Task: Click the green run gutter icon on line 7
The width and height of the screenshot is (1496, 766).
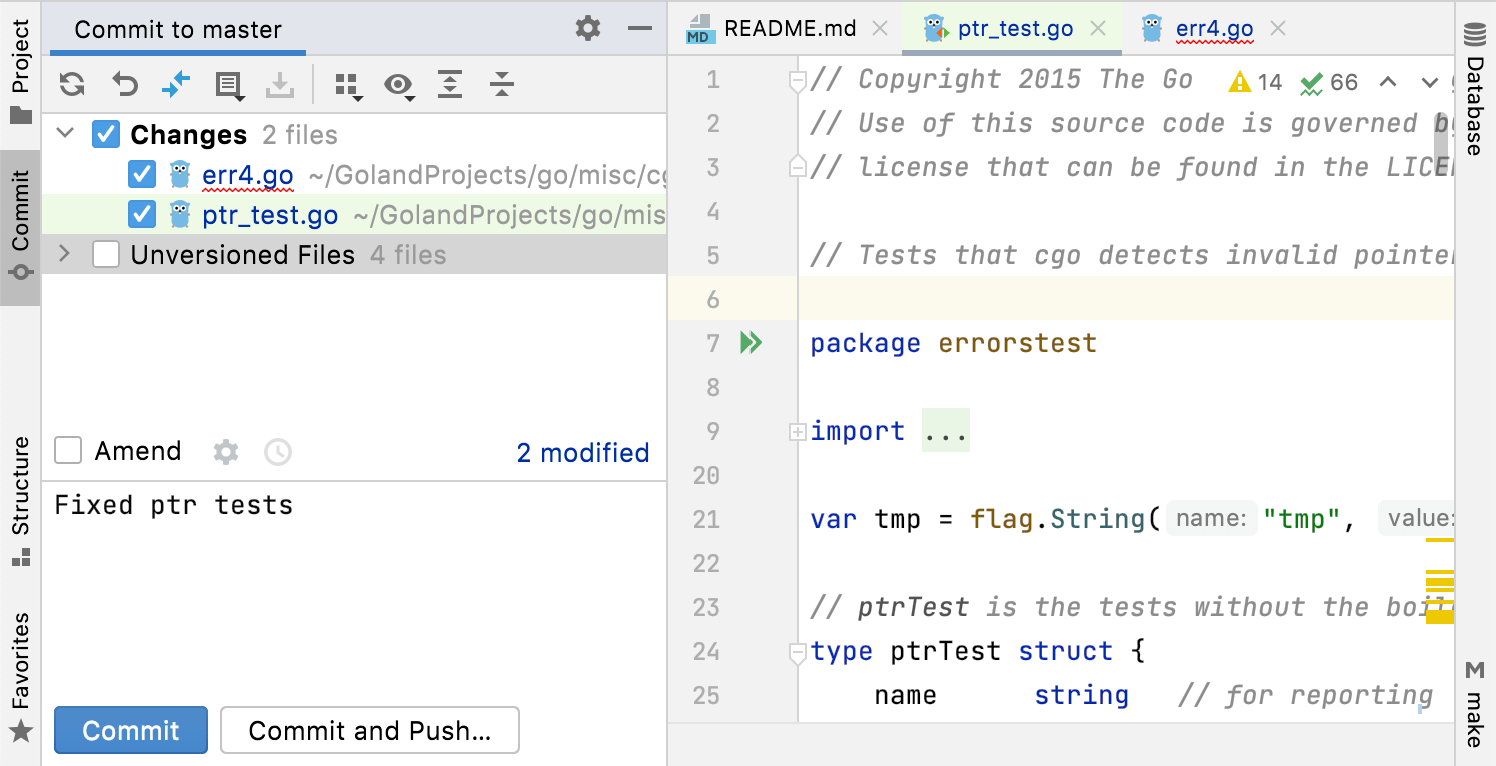Action: 750,343
